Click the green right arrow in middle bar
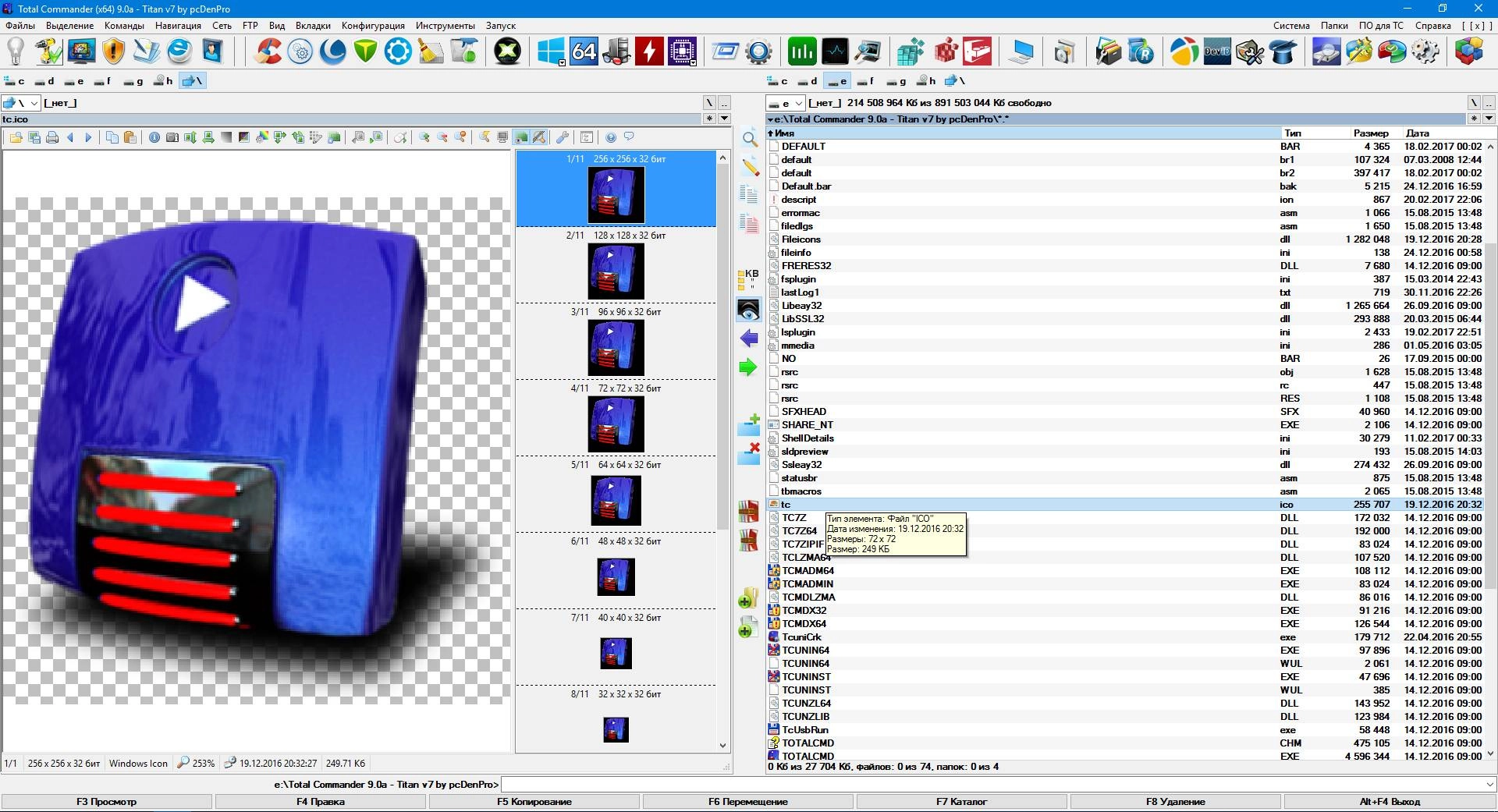Viewport: 1498px width, 812px height. point(749,367)
